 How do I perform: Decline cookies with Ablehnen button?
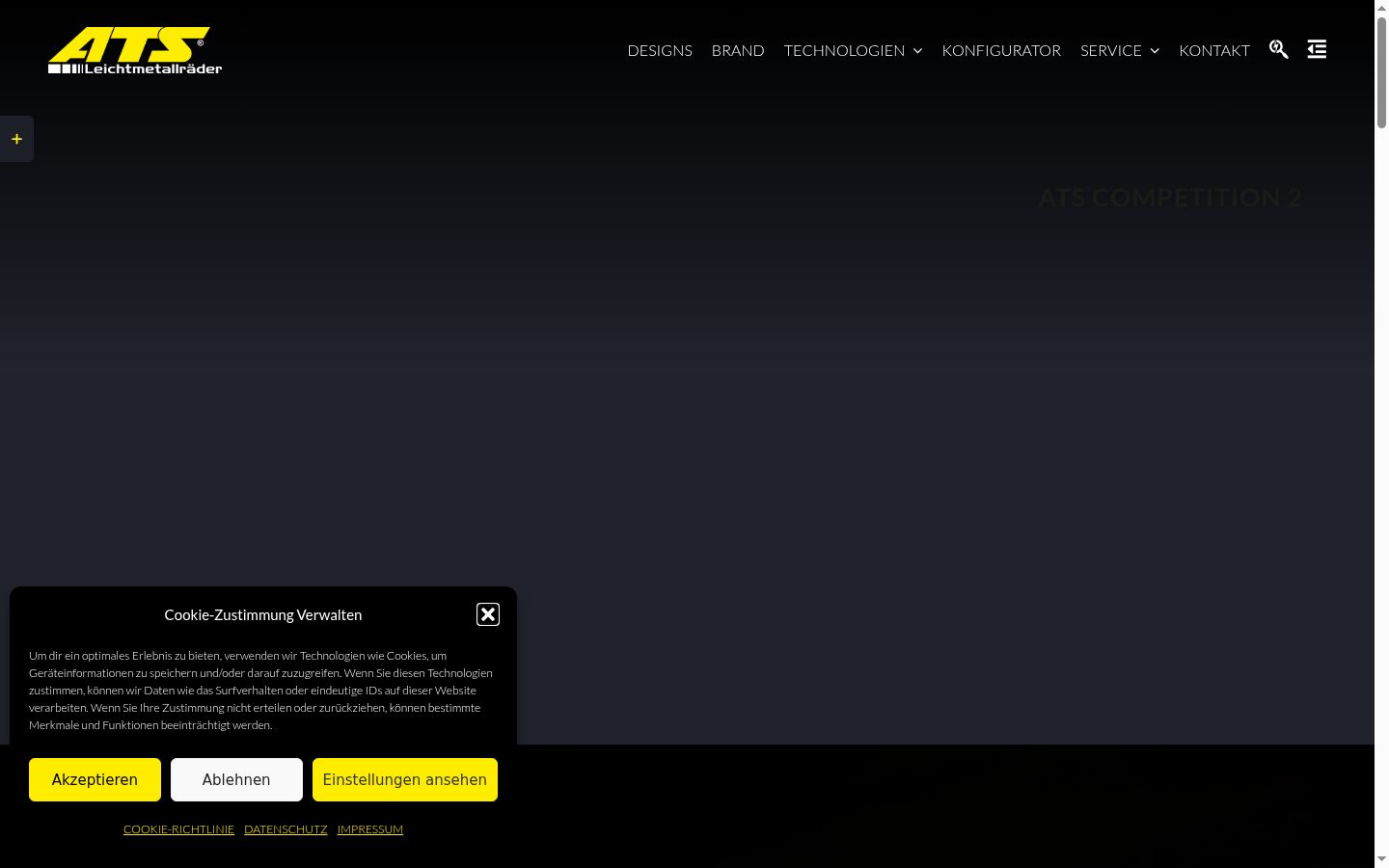tap(236, 779)
